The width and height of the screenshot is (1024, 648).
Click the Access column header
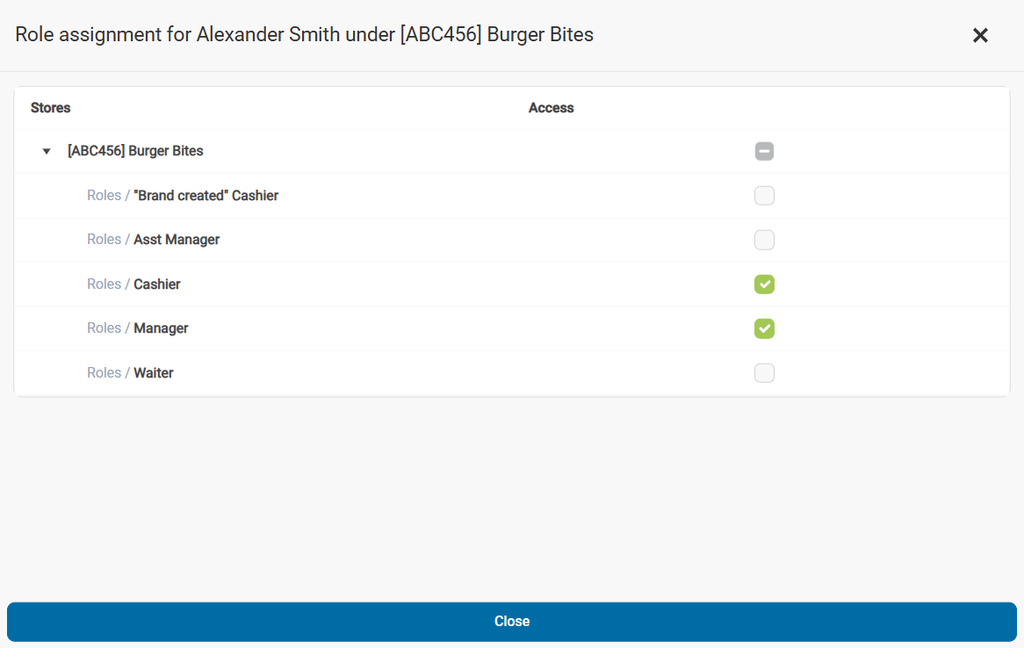(x=551, y=108)
